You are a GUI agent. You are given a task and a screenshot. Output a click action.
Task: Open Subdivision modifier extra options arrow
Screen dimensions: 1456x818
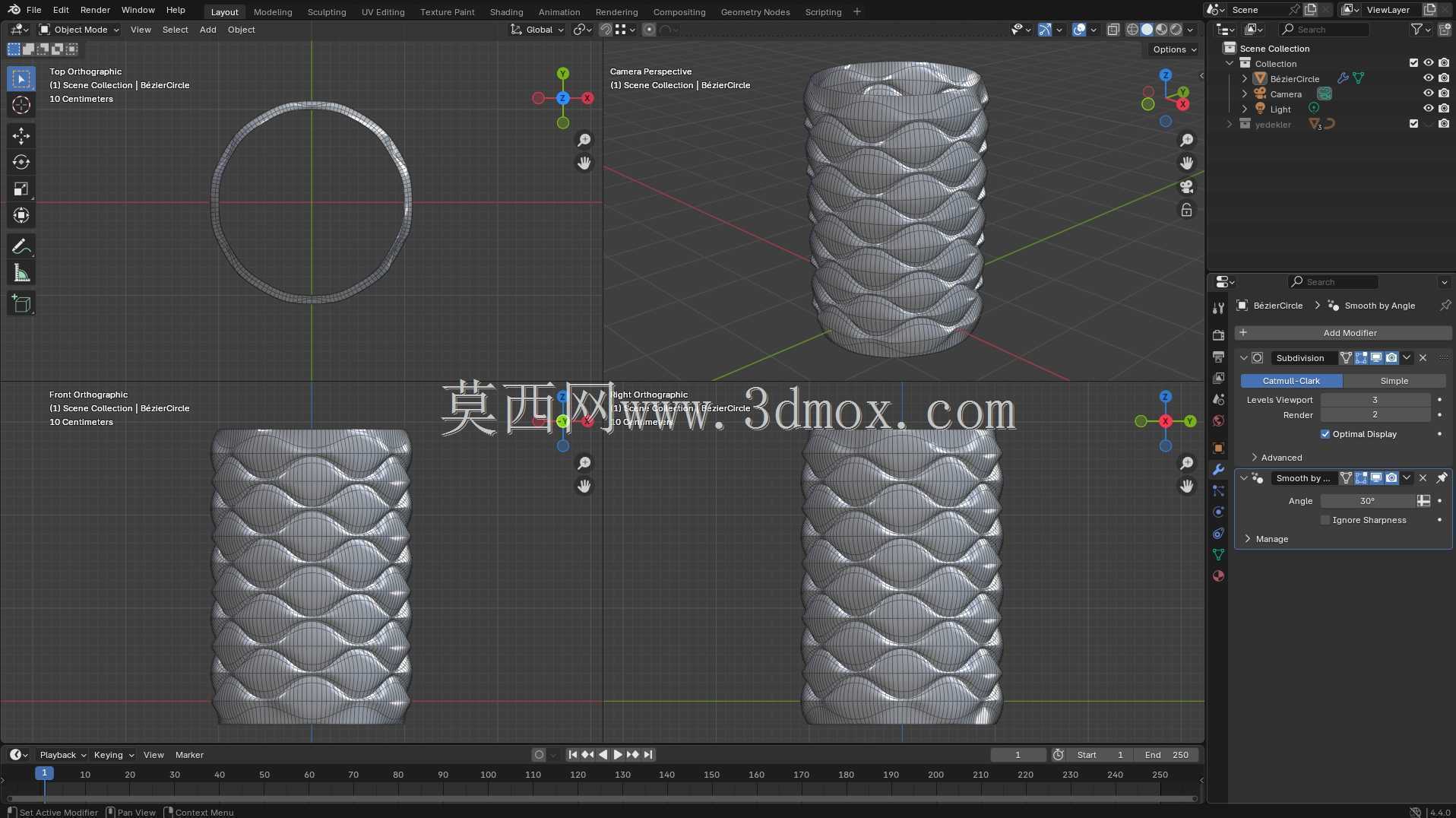(1407, 358)
